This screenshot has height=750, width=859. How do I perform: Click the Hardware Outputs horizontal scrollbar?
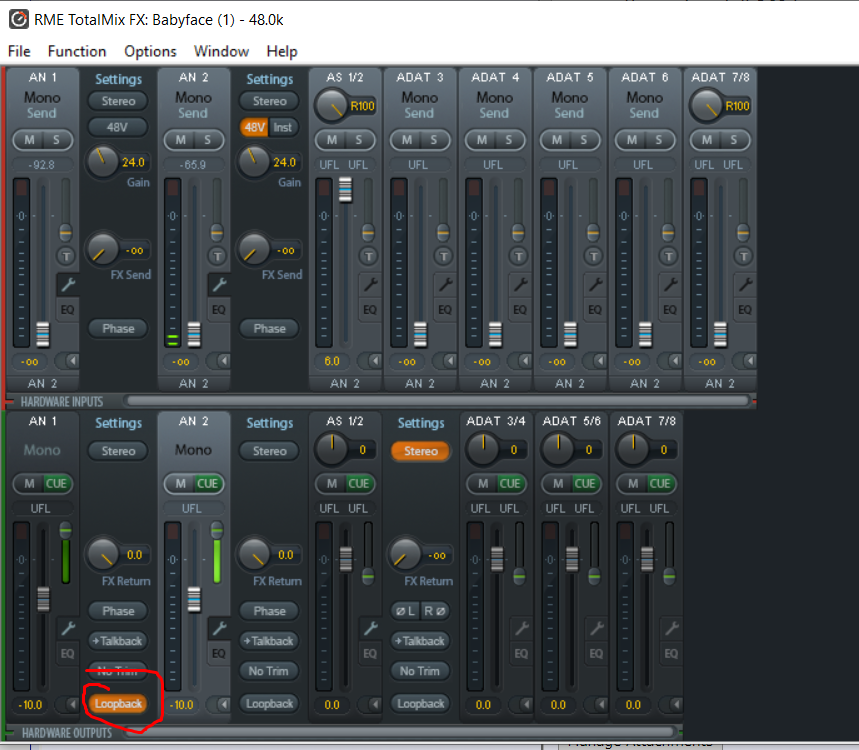click(x=400, y=732)
